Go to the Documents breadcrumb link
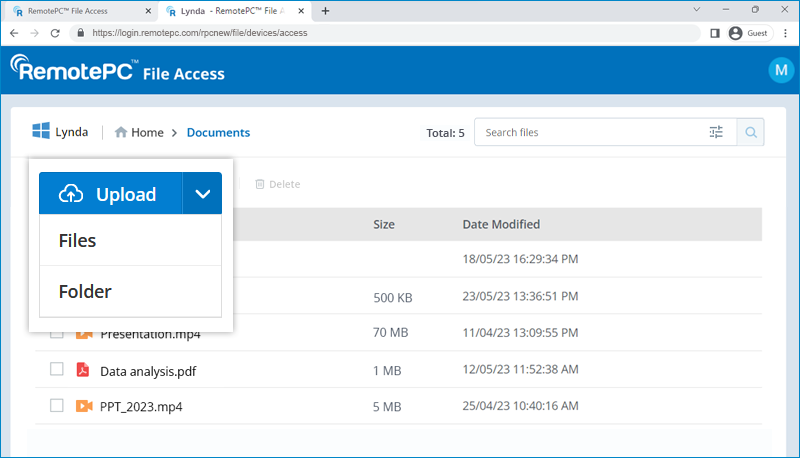 (218, 132)
